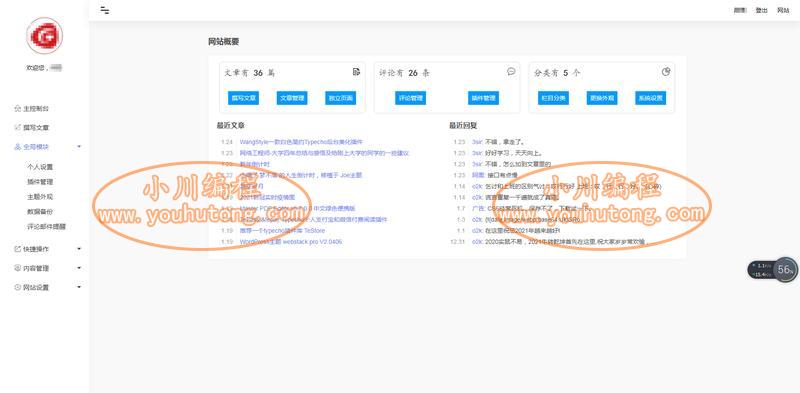Open 主题外观 submenu item
800x393 pixels.
tap(40, 196)
